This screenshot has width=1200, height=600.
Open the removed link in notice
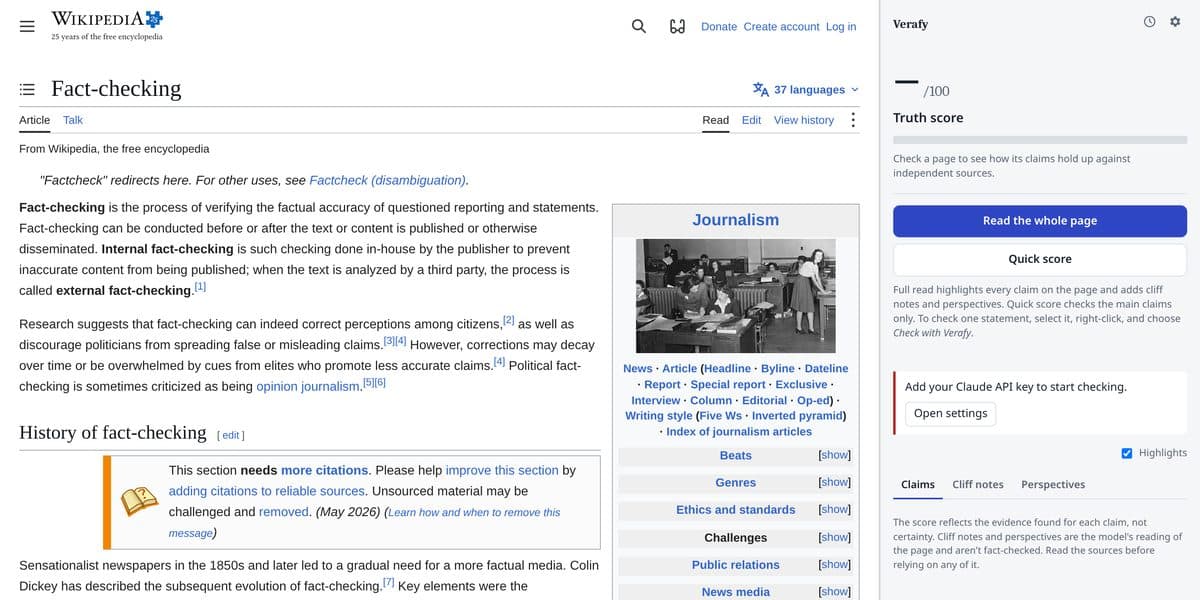[x=284, y=512]
